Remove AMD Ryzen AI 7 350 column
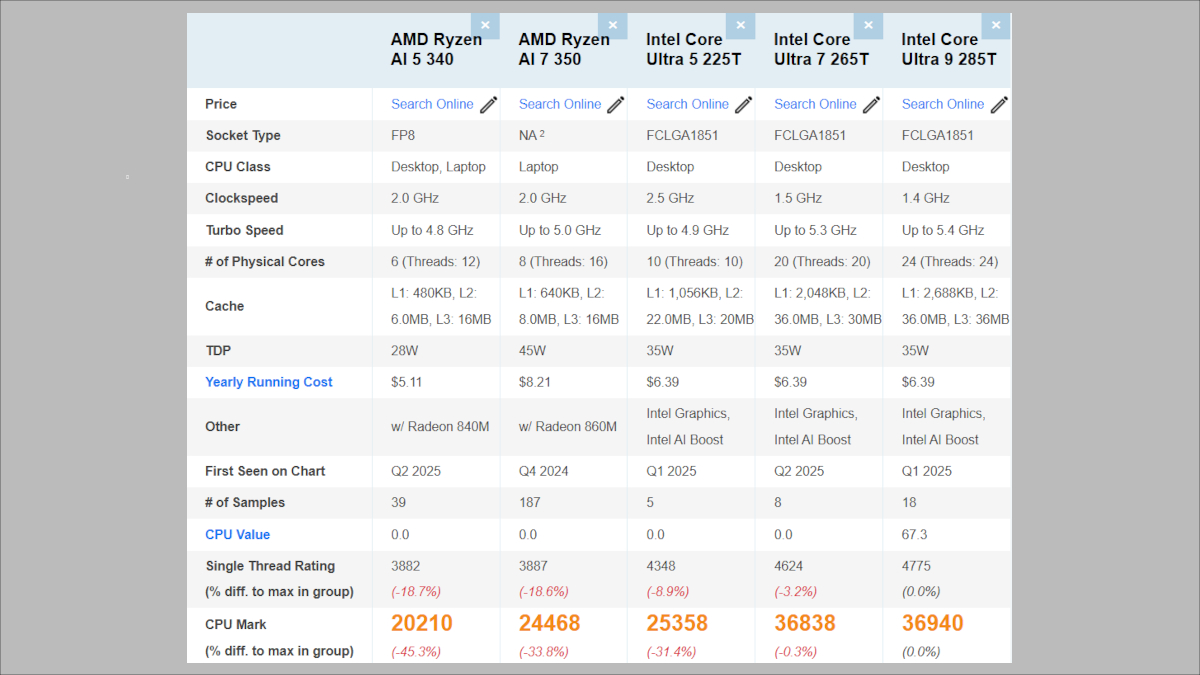 (613, 26)
